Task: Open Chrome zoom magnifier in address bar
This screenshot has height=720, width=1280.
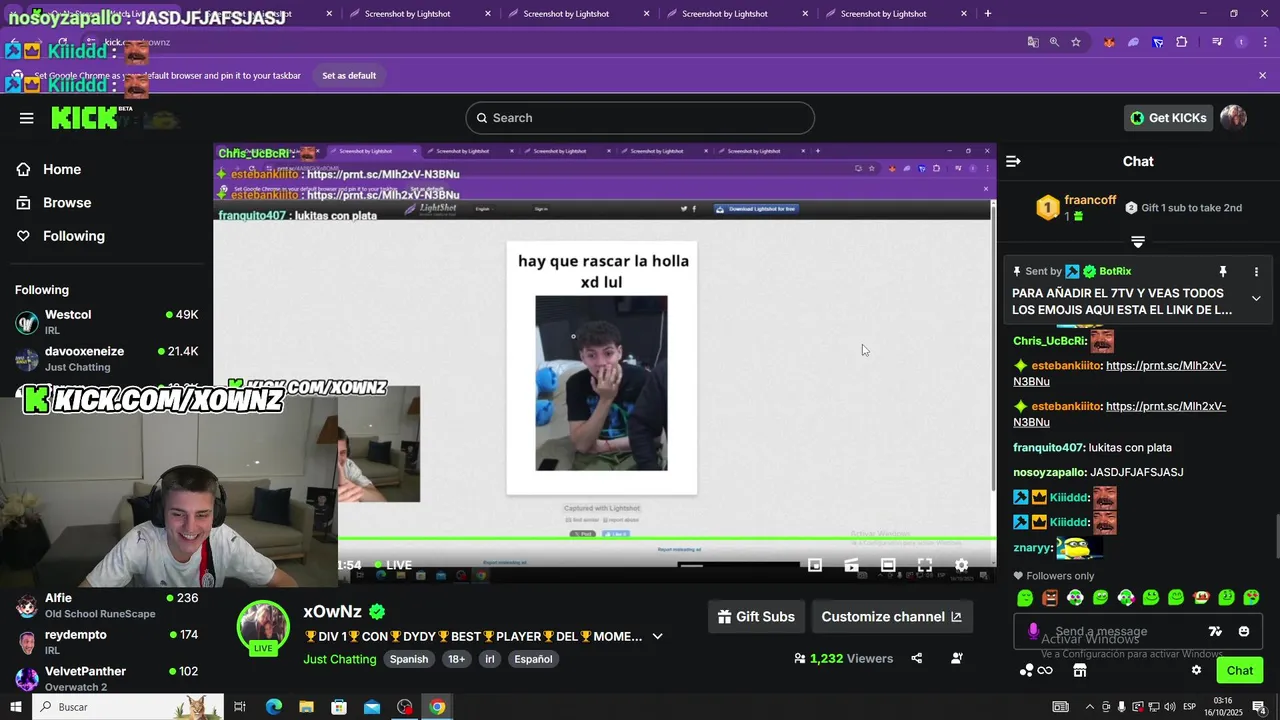Action: tap(1054, 42)
